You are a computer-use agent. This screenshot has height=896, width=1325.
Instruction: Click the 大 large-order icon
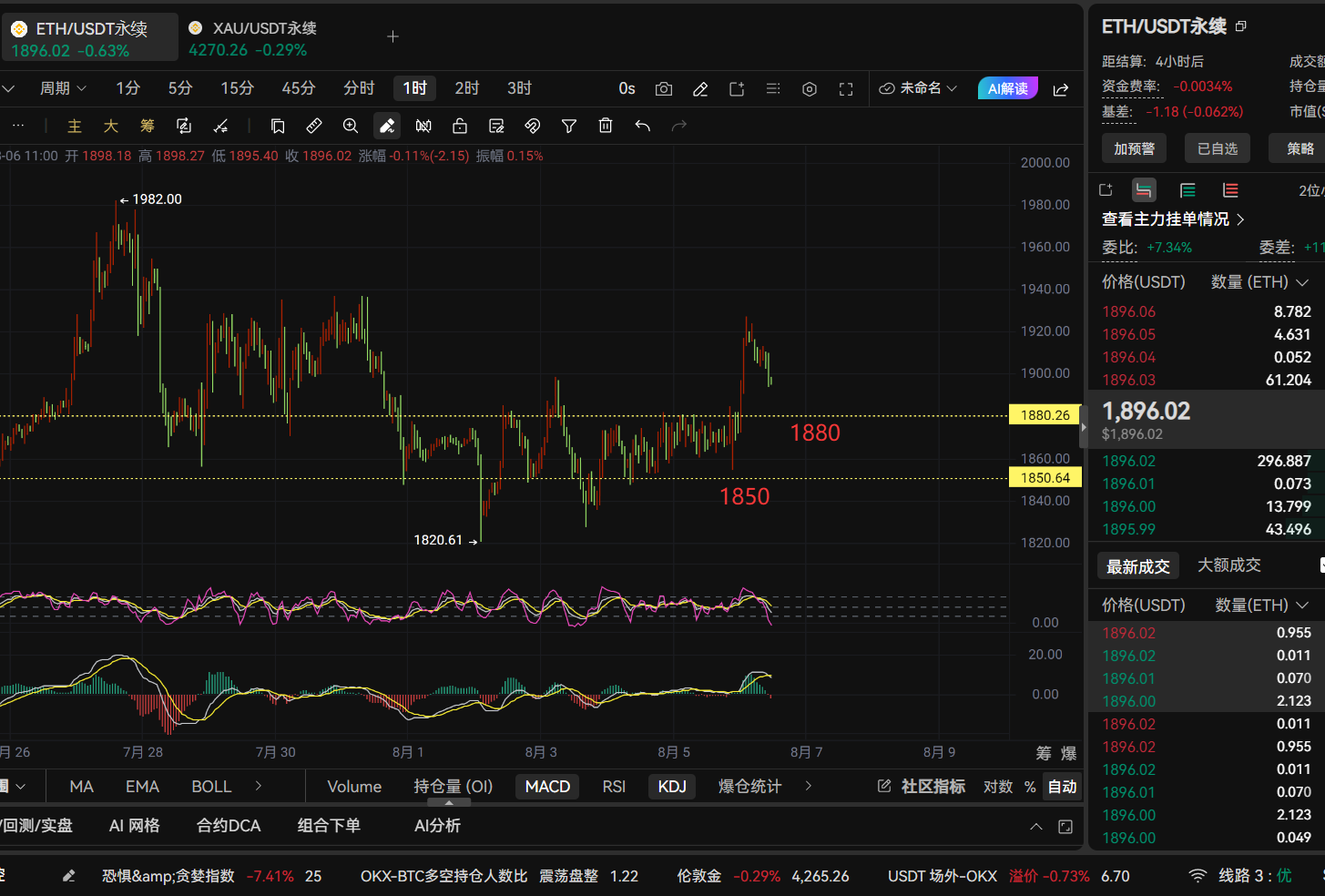point(111,126)
